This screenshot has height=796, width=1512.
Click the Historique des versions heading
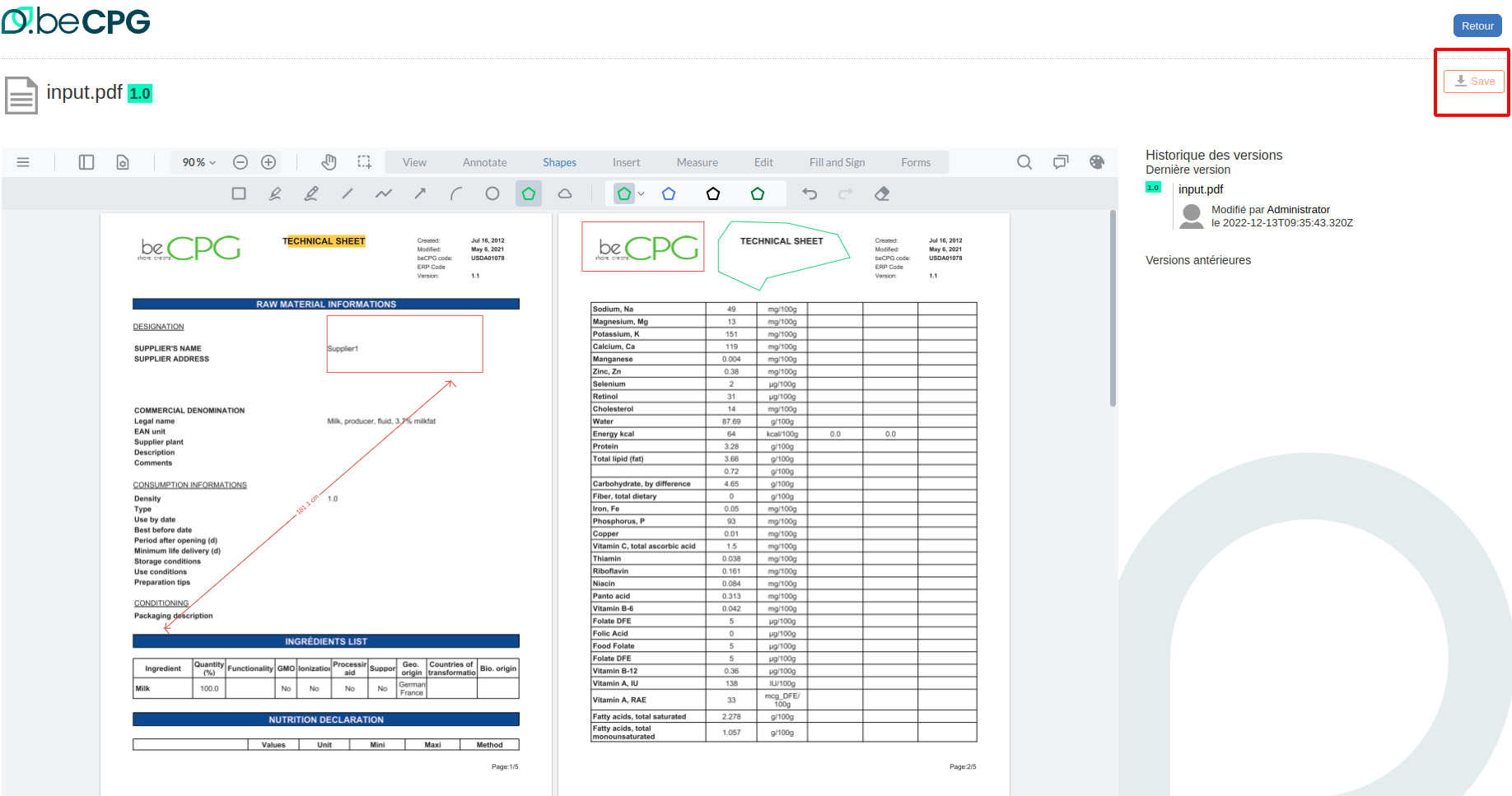point(1213,155)
